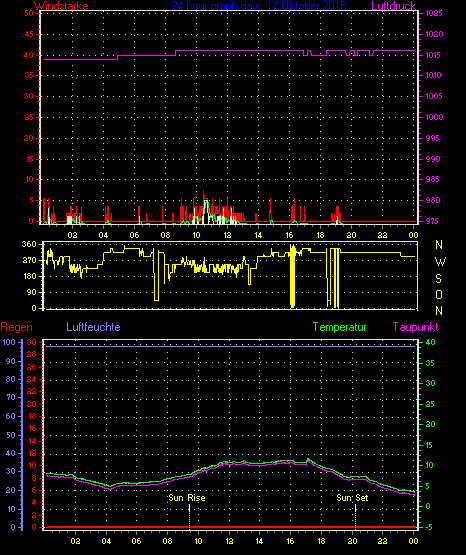466x555 pixels.
Task: Click the 70 value on humidity axis
Action: pos(11,397)
